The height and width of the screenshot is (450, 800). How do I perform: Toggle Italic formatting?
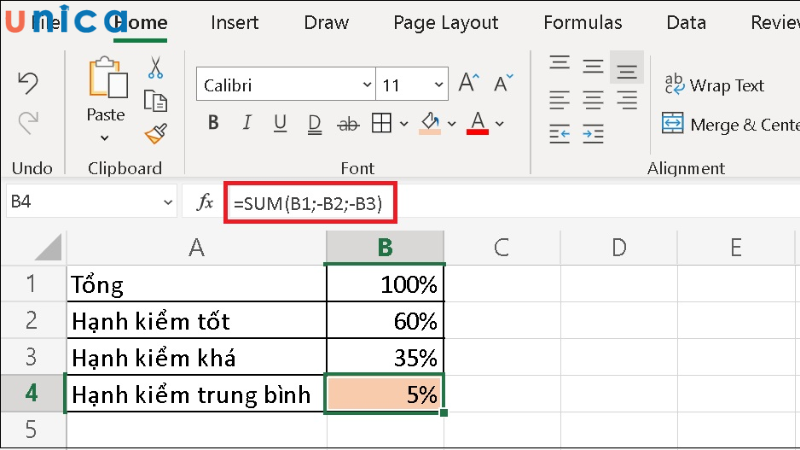click(x=247, y=124)
